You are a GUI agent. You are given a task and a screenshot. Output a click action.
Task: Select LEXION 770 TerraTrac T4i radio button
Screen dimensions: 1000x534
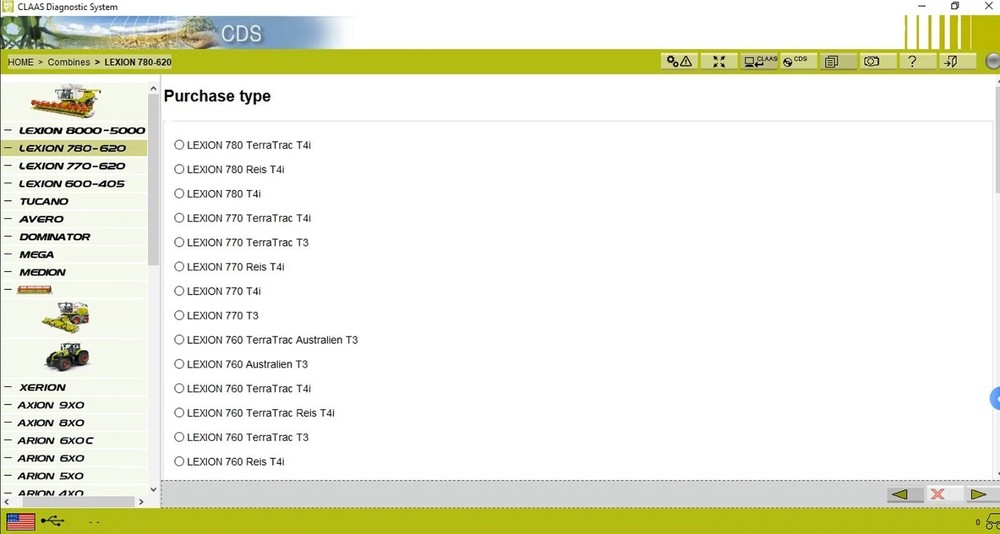179,218
